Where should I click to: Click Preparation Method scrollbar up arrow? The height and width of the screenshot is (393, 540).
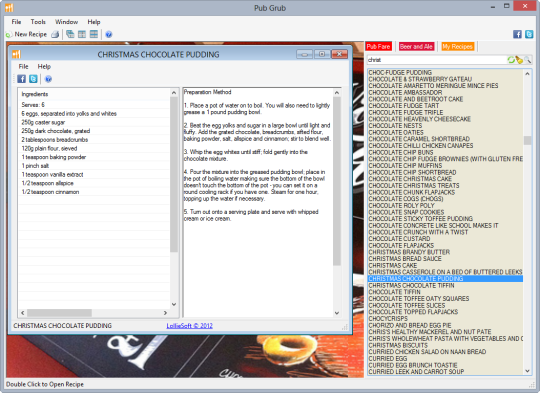click(x=337, y=93)
